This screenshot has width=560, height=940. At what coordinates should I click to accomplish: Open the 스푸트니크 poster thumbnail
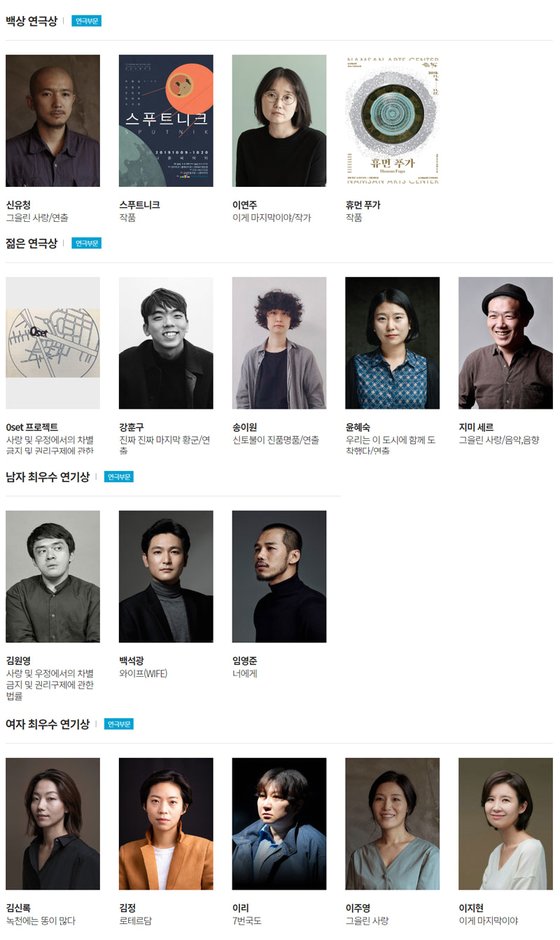166,120
